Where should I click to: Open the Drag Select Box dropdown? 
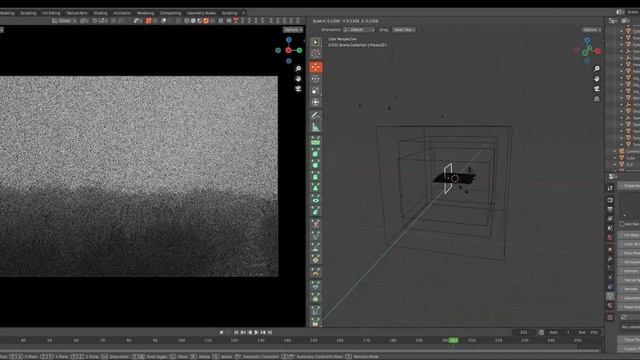coord(404,30)
